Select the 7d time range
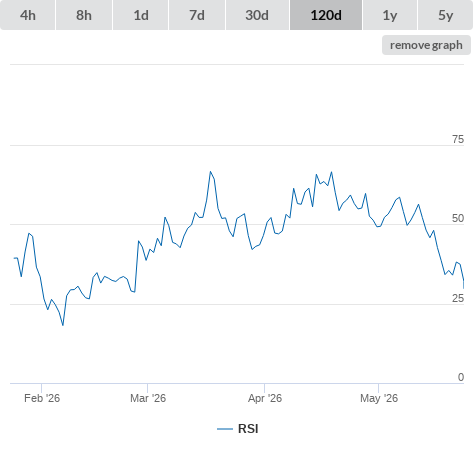The height and width of the screenshot is (455, 474). (x=197, y=15)
